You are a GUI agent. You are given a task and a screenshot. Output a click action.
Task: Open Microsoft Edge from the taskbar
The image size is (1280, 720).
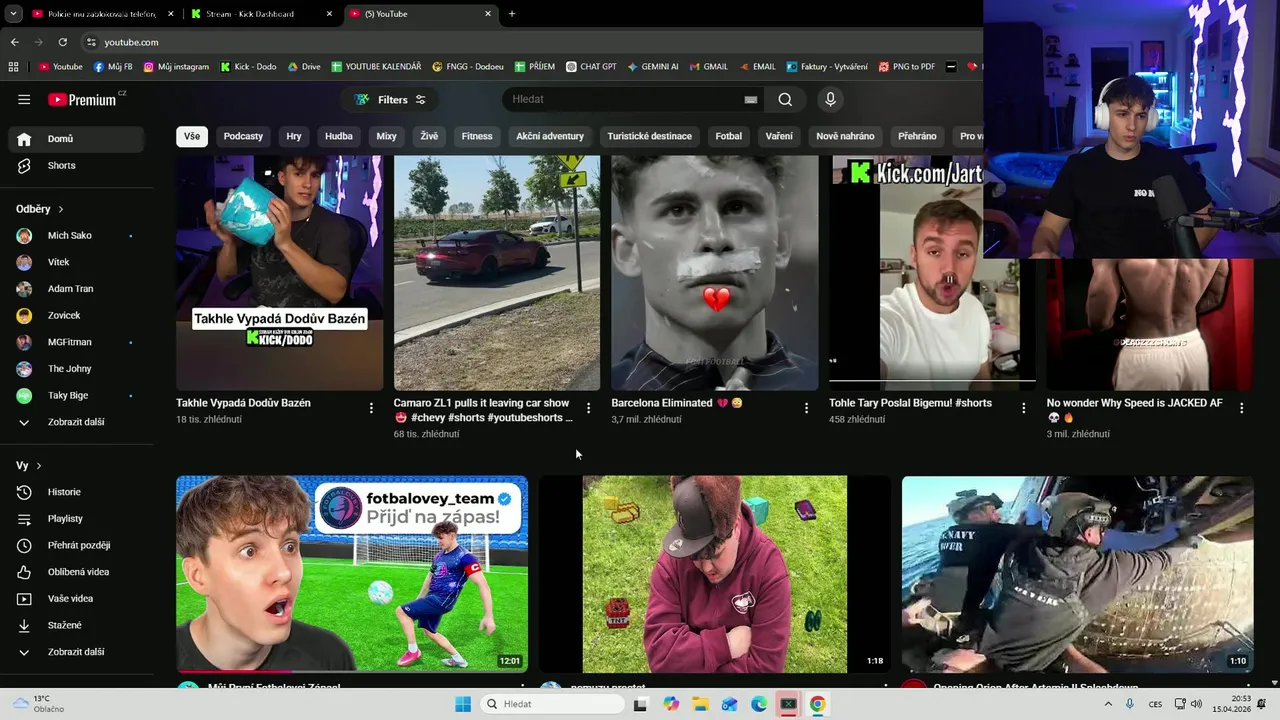pos(759,704)
